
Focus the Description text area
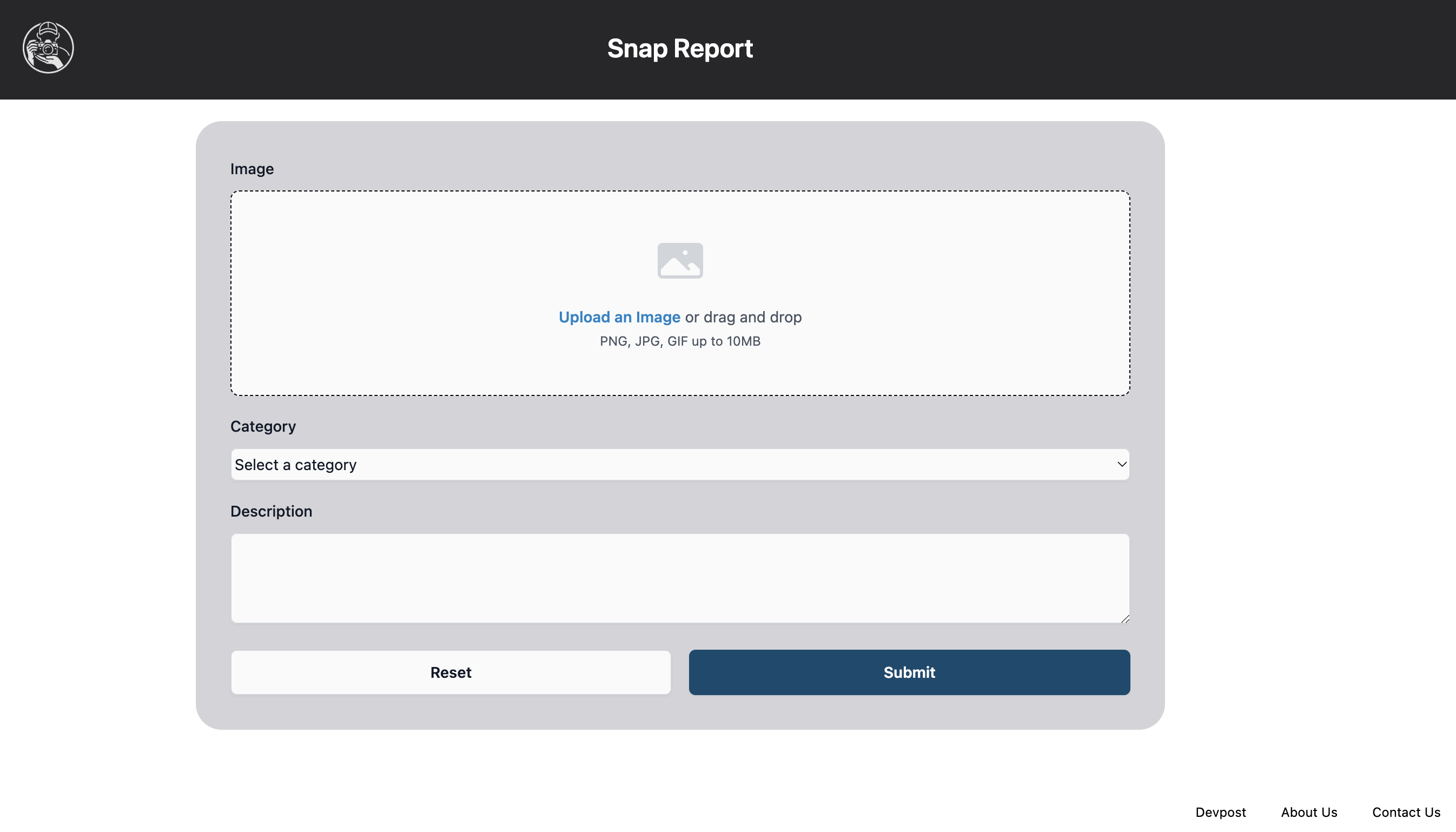click(680, 578)
